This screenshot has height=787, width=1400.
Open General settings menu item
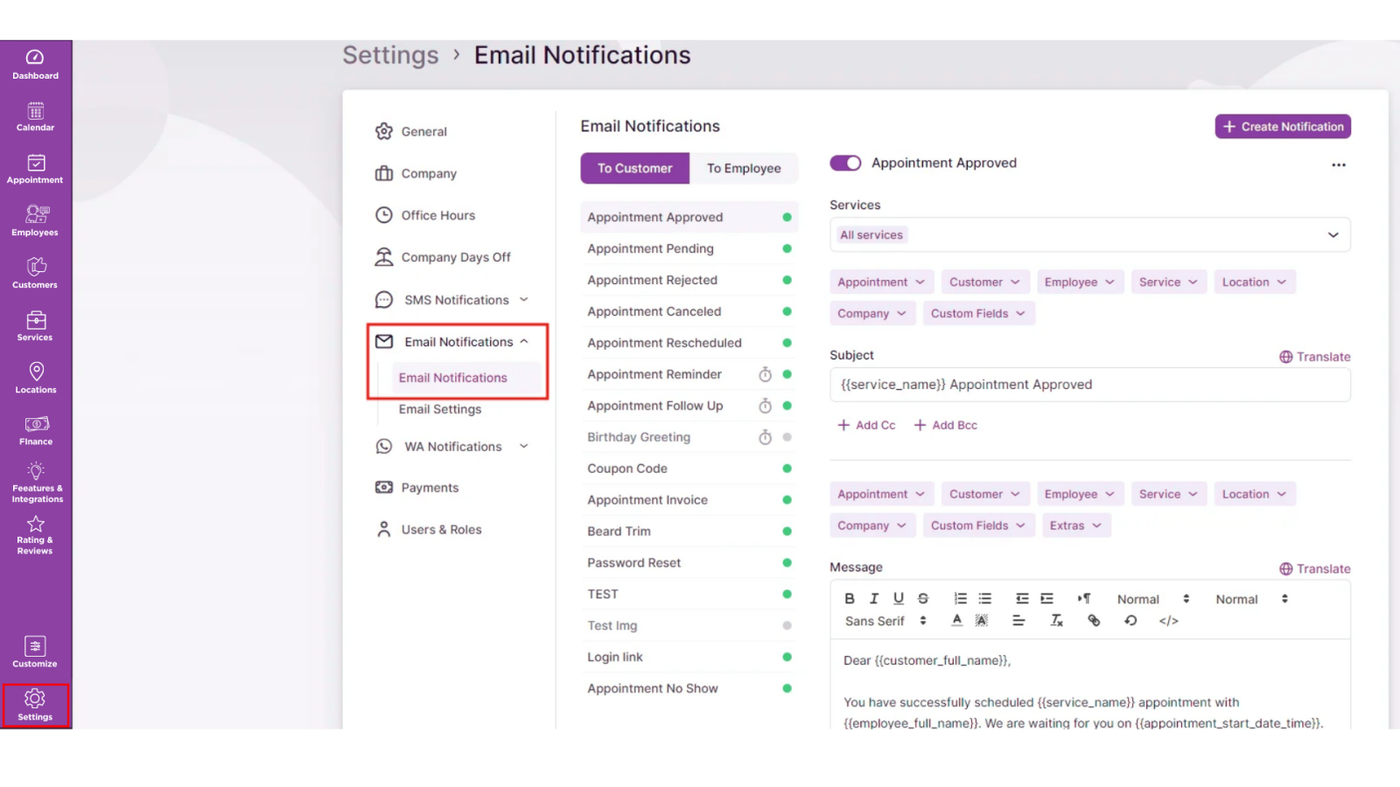411,132
